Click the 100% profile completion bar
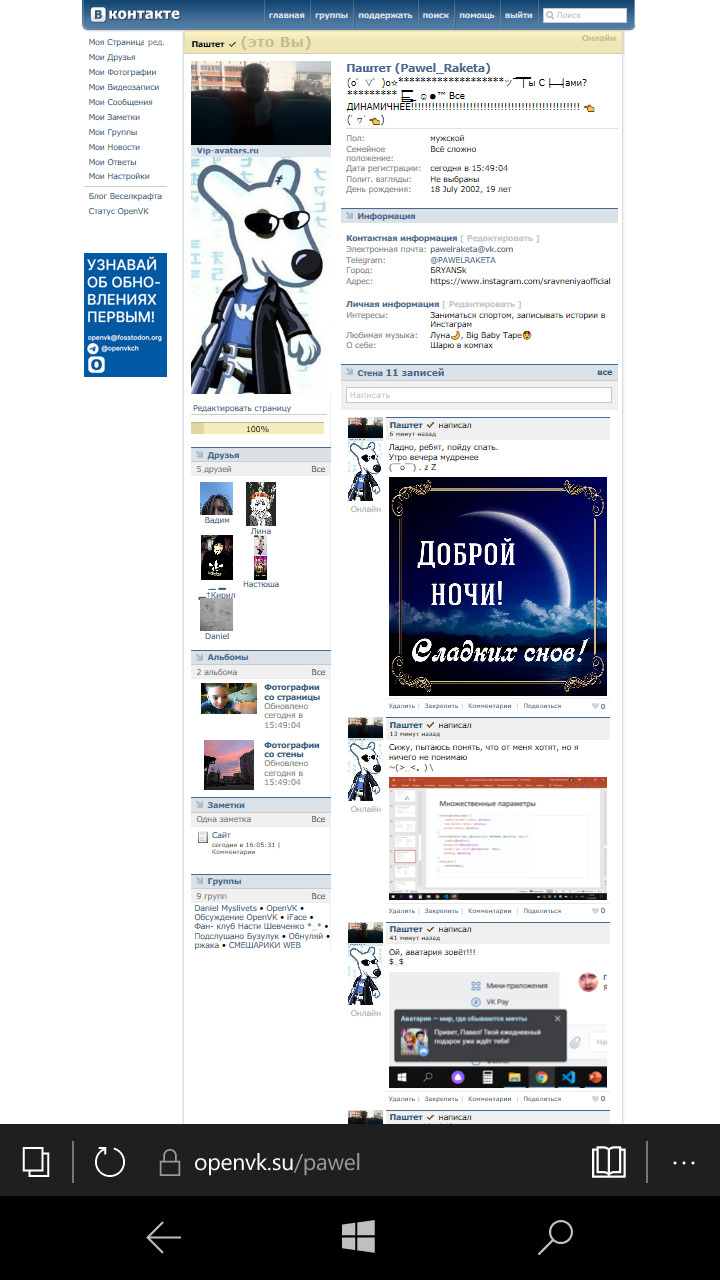Screen dimensions: 720x1280 (258, 428)
